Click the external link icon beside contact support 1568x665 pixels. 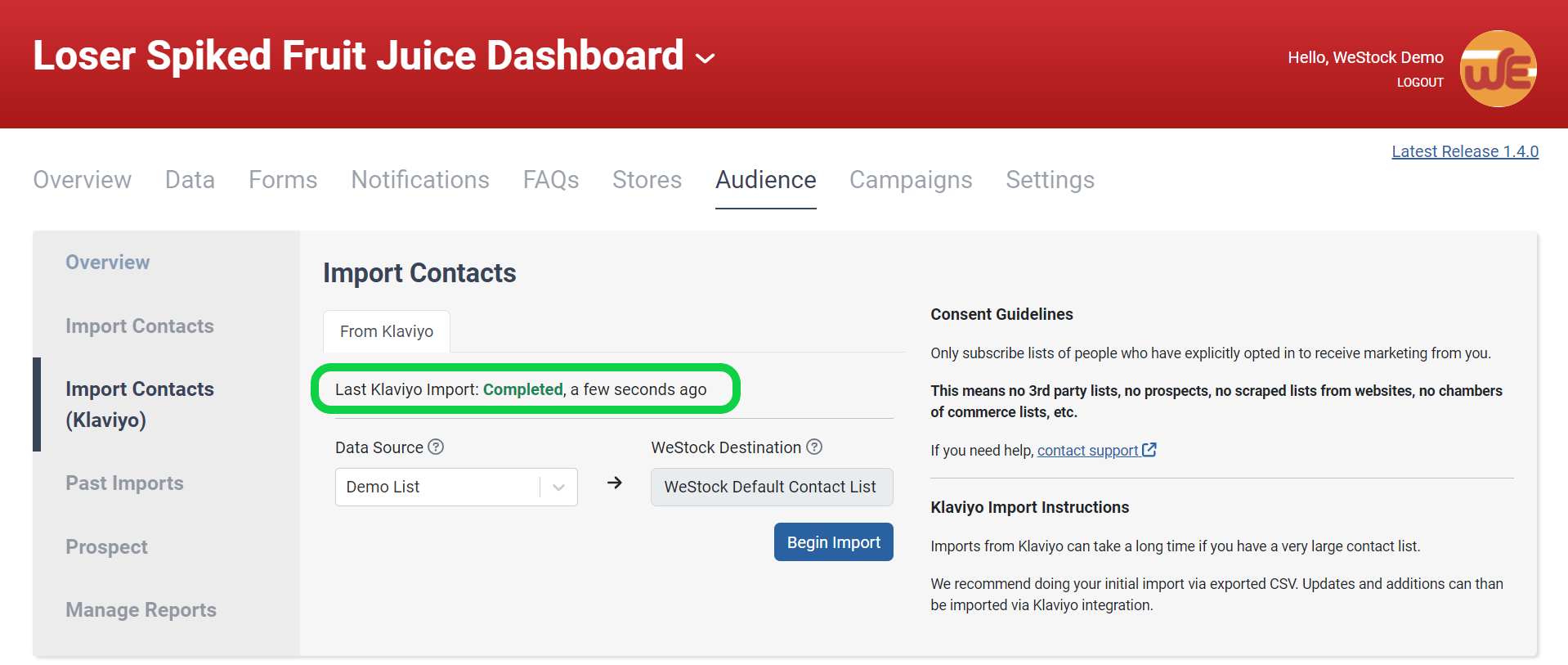point(1149,450)
